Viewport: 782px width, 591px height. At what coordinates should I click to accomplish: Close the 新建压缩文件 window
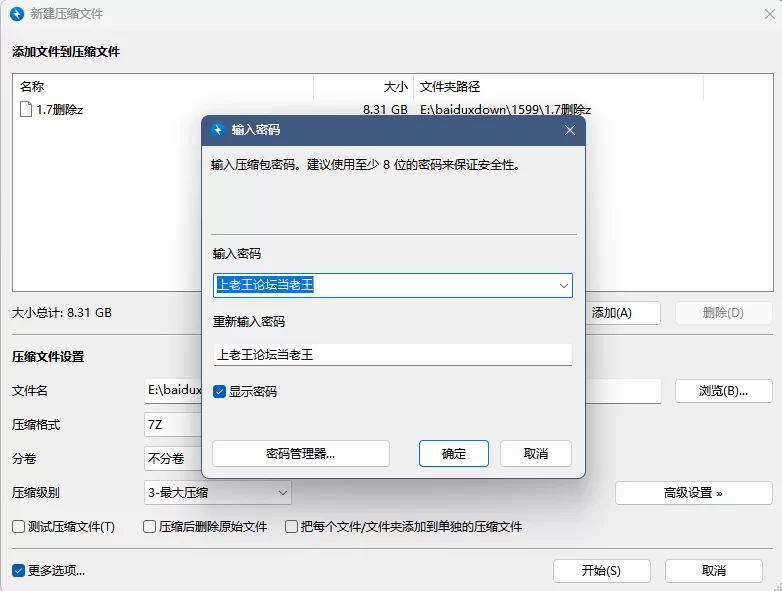coord(770,14)
